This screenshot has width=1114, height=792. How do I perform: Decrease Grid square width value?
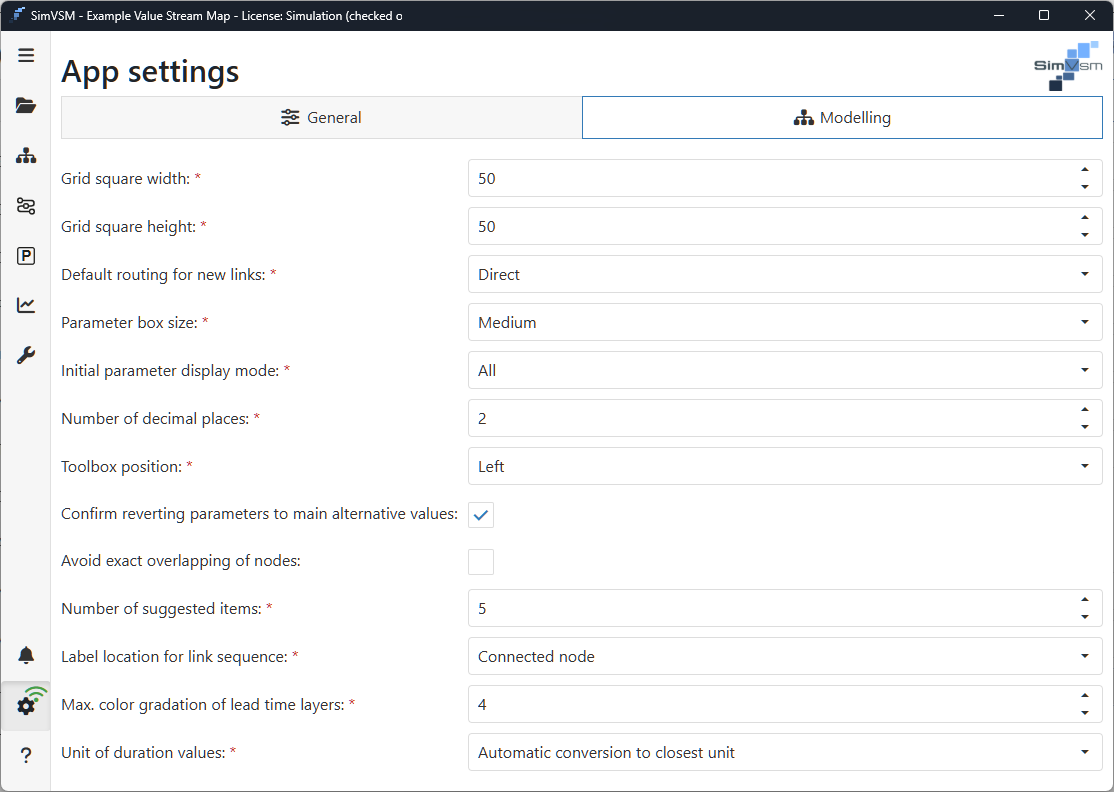click(1085, 187)
